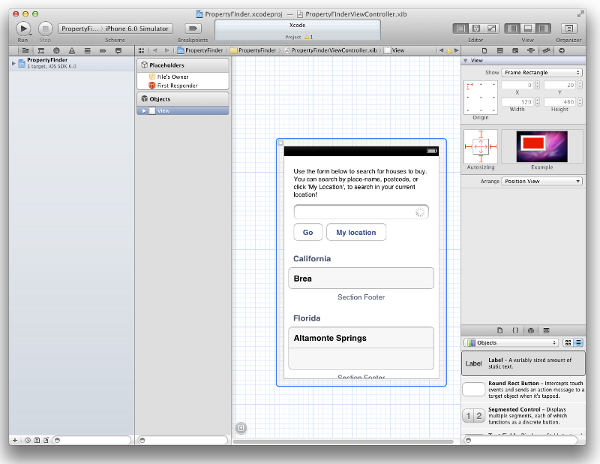This screenshot has width=600, height=464.
Task: Select the Standard editor button
Action: pyautogui.click(x=461, y=28)
